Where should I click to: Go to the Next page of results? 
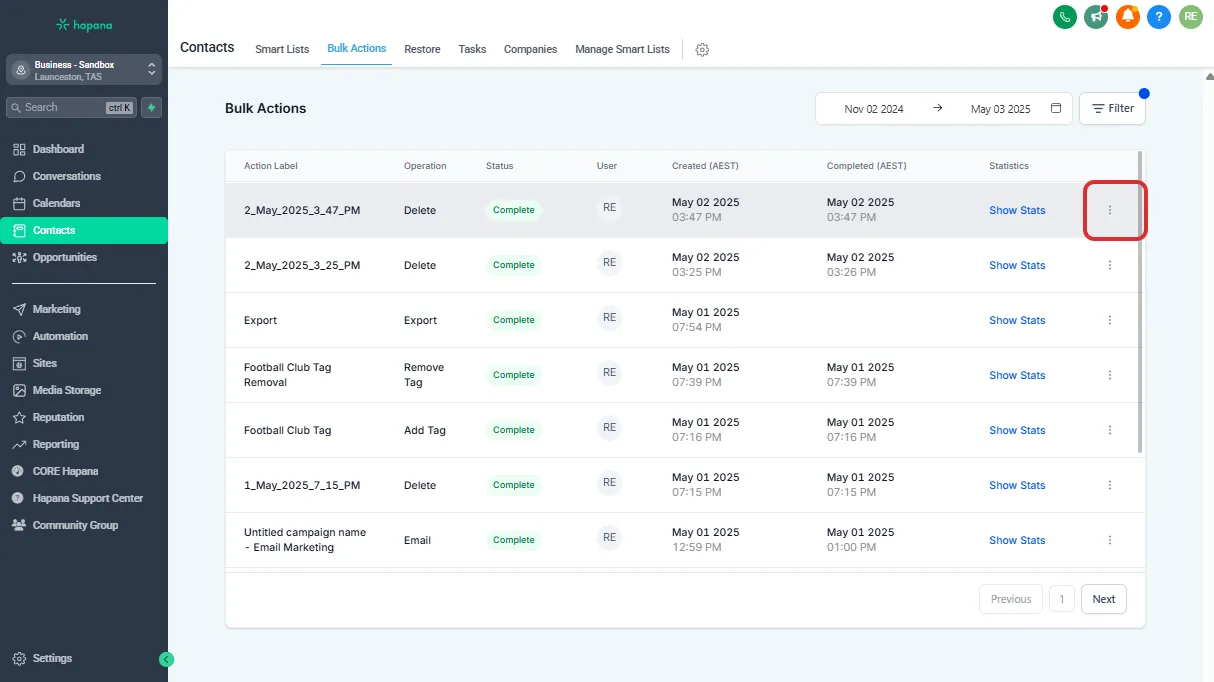(1103, 599)
